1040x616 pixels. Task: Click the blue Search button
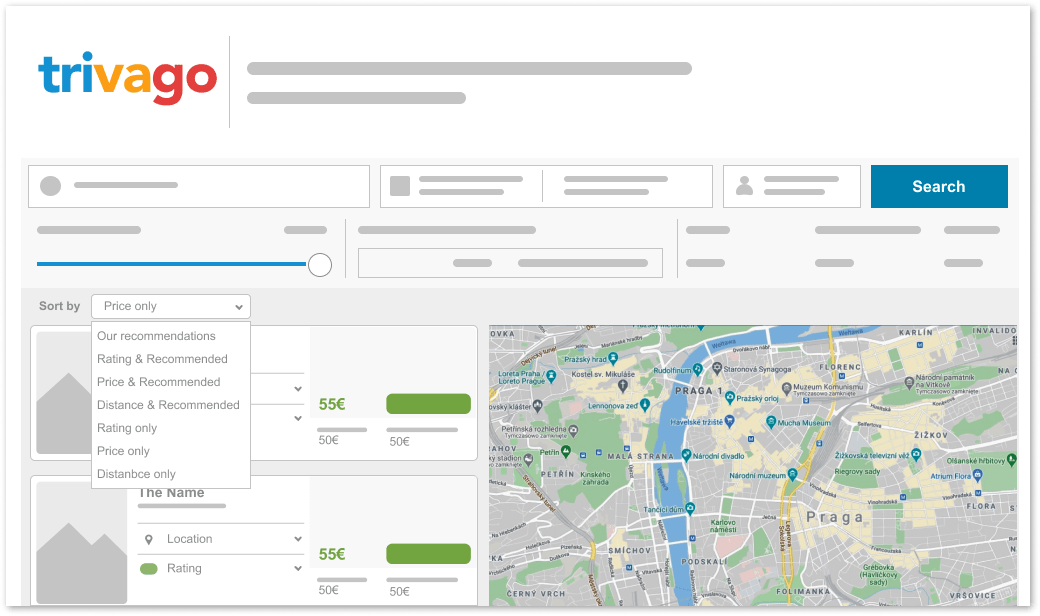point(938,186)
